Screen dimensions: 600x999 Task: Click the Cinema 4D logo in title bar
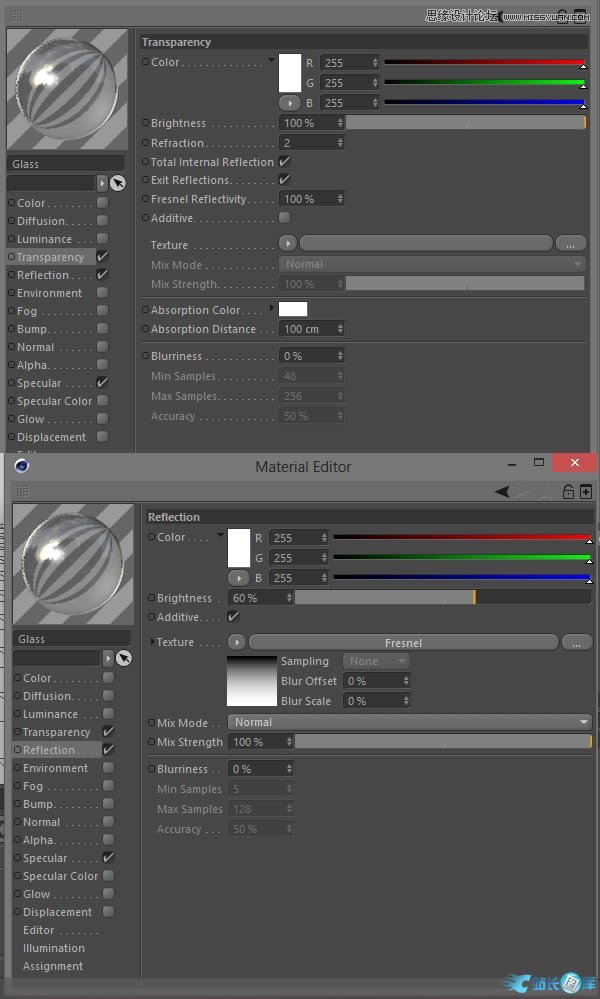pos(22,465)
